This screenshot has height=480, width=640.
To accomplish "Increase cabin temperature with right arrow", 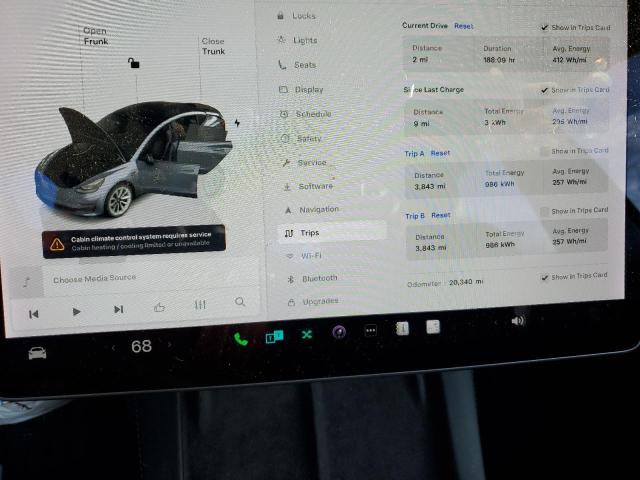I will coord(169,345).
